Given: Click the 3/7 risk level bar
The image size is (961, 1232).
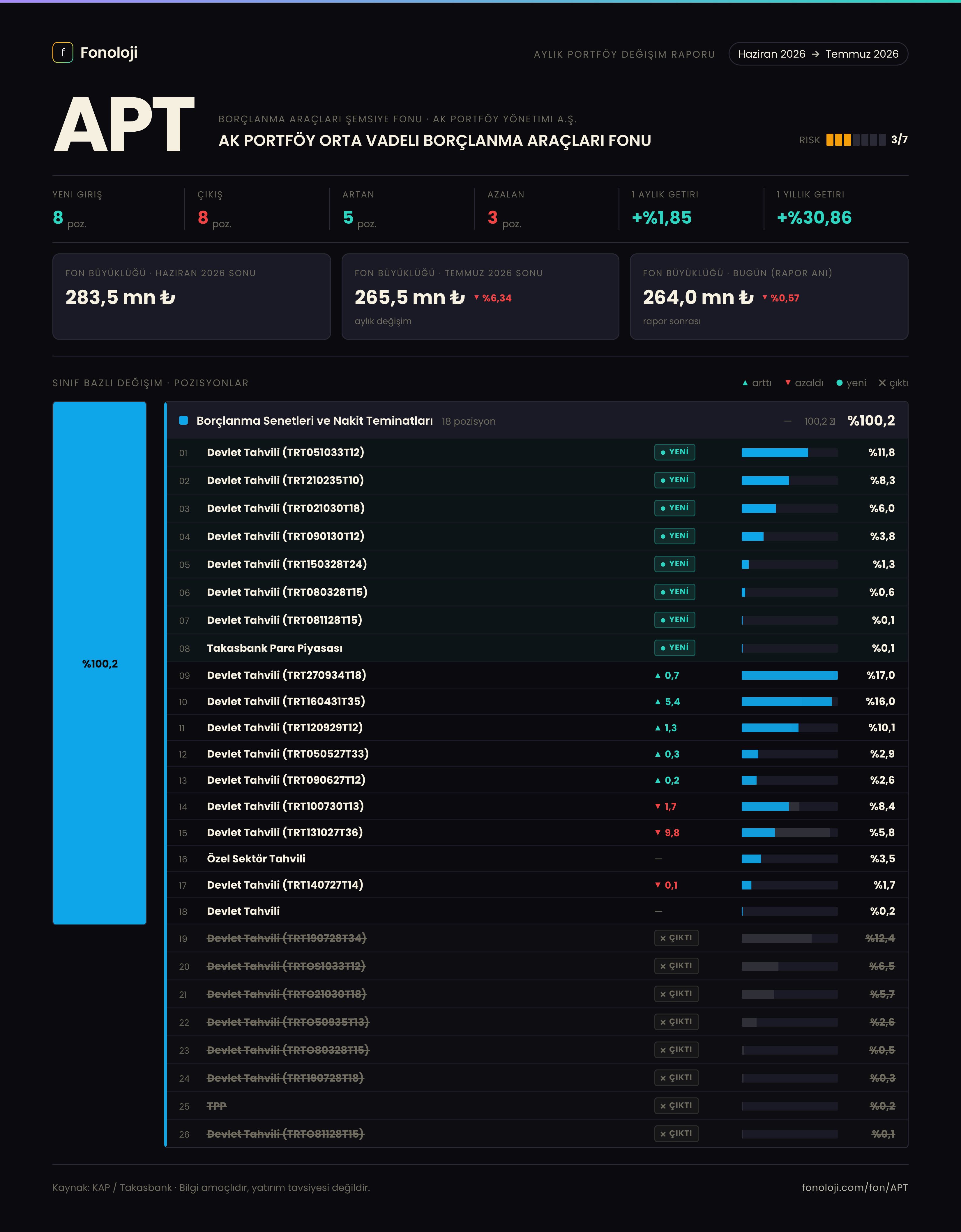Looking at the screenshot, I should pyautogui.click(x=856, y=140).
